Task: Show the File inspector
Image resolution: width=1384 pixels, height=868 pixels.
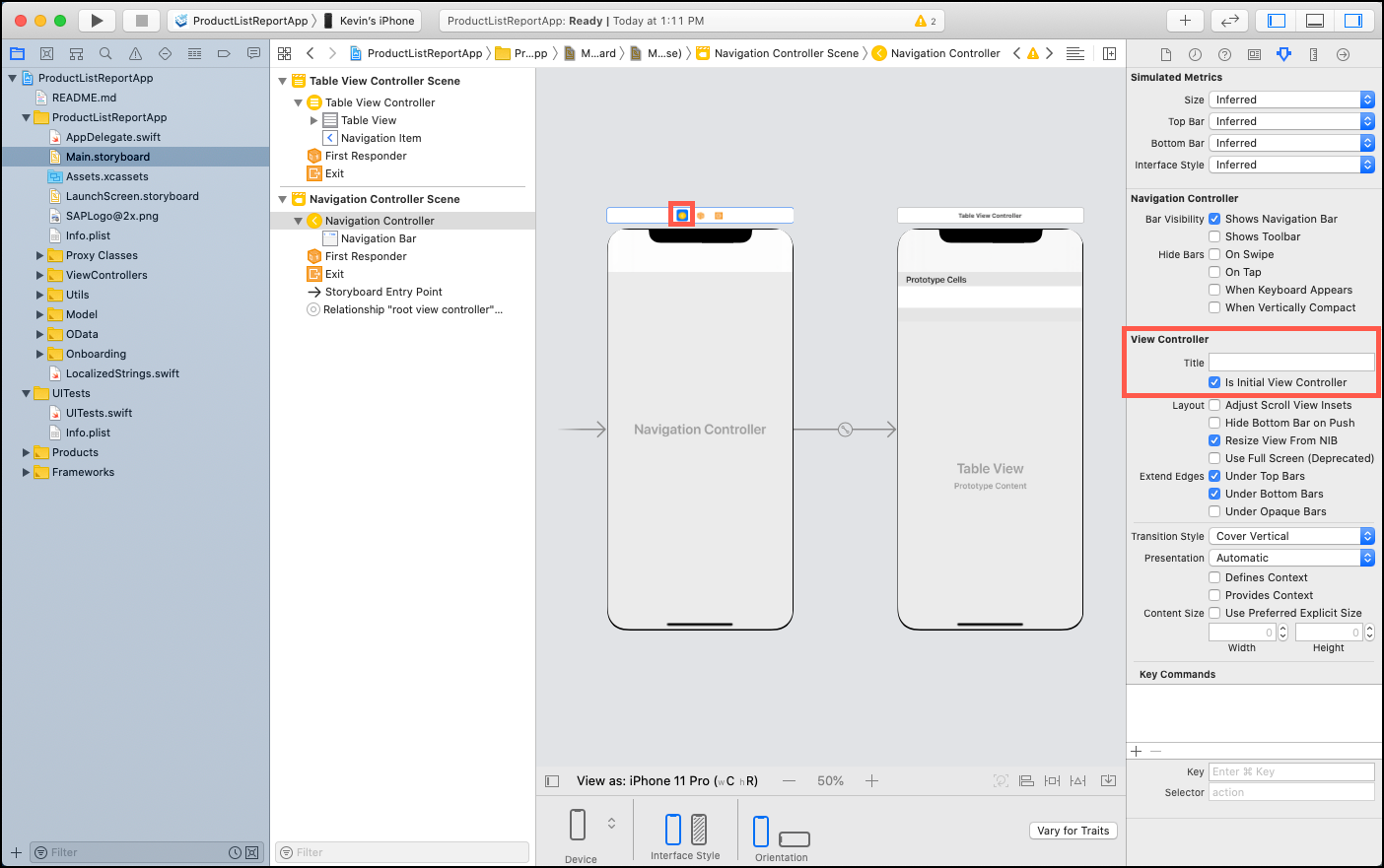Action: click(x=1165, y=54)
